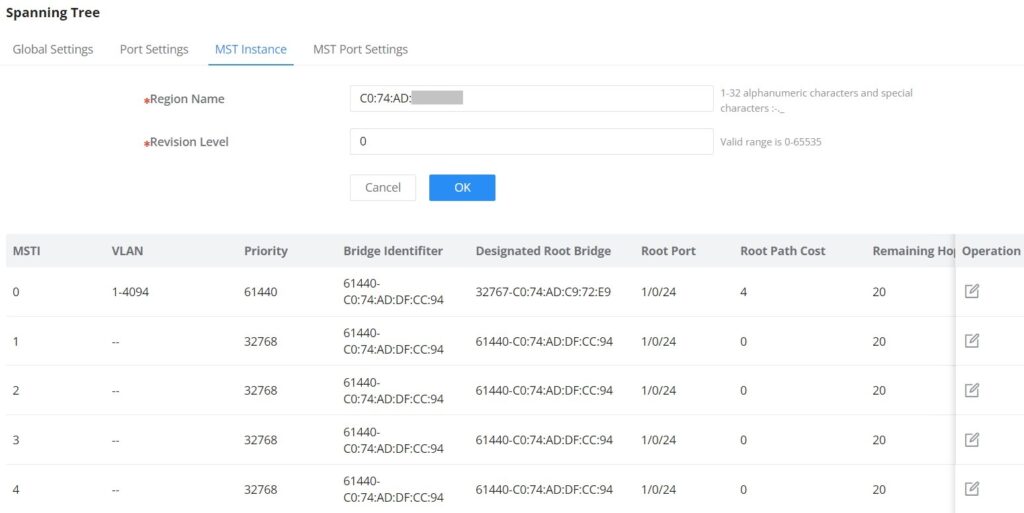The height and width of the screenshot is (513, 1024).
Task: Select VLAN value 1-4094
Action: (x=130, y=292)
